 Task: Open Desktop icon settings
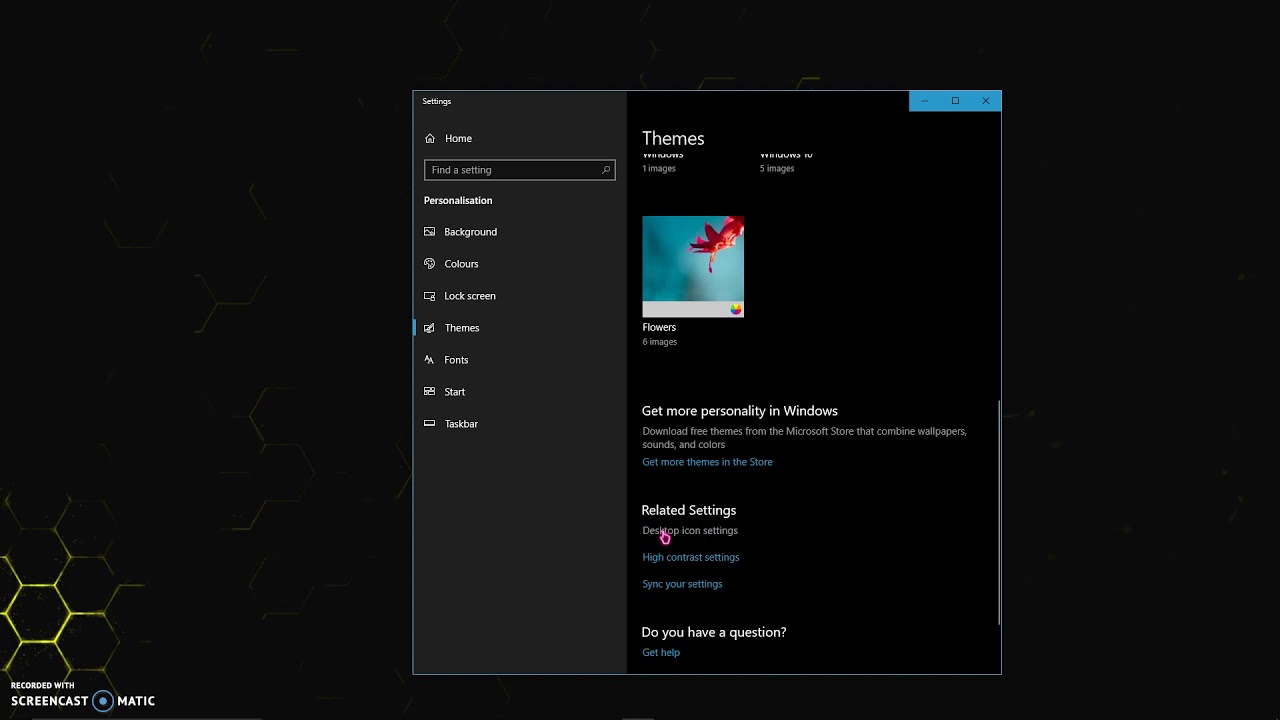690,530
